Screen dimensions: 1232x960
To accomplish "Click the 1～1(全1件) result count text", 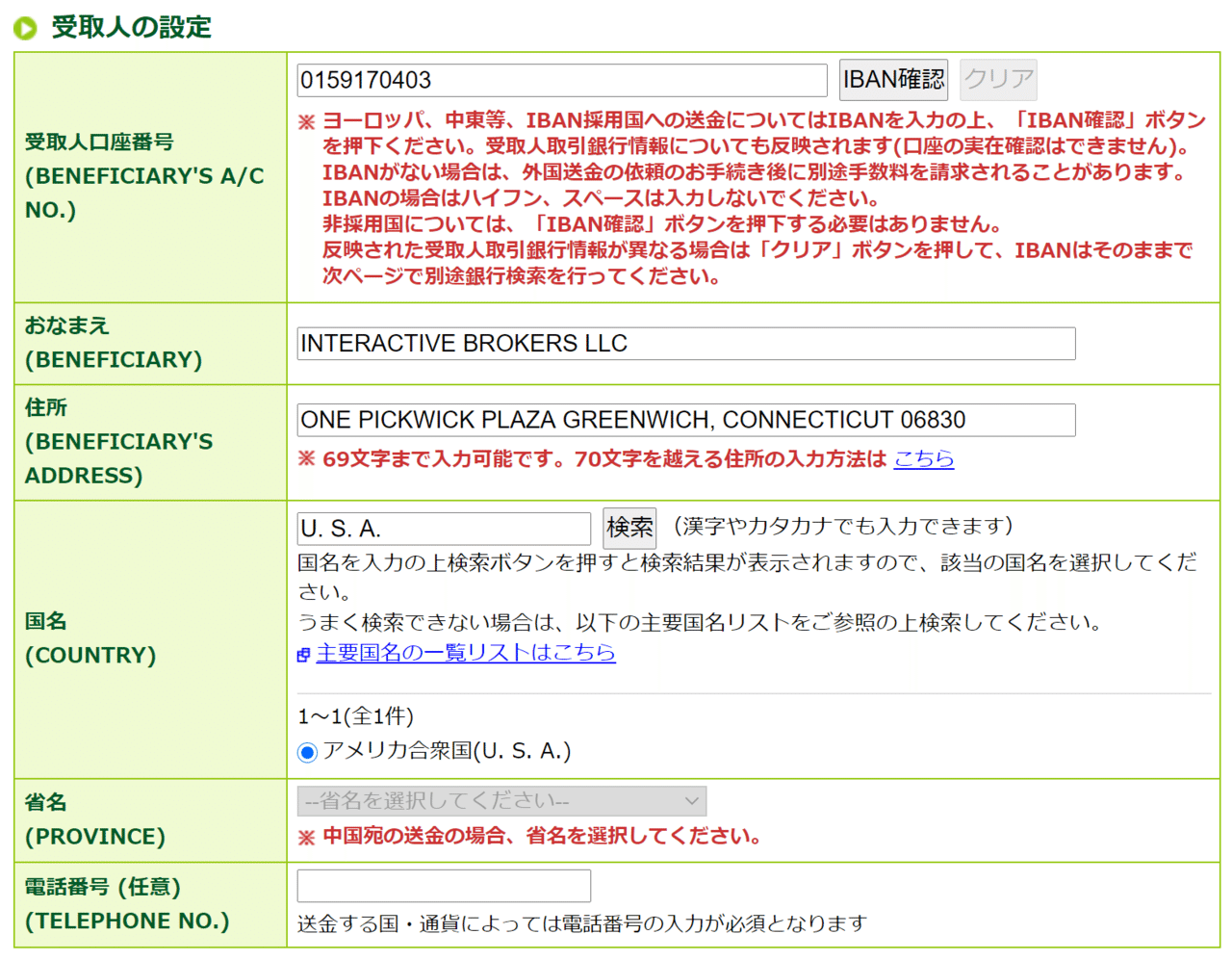I will (356, 716).
